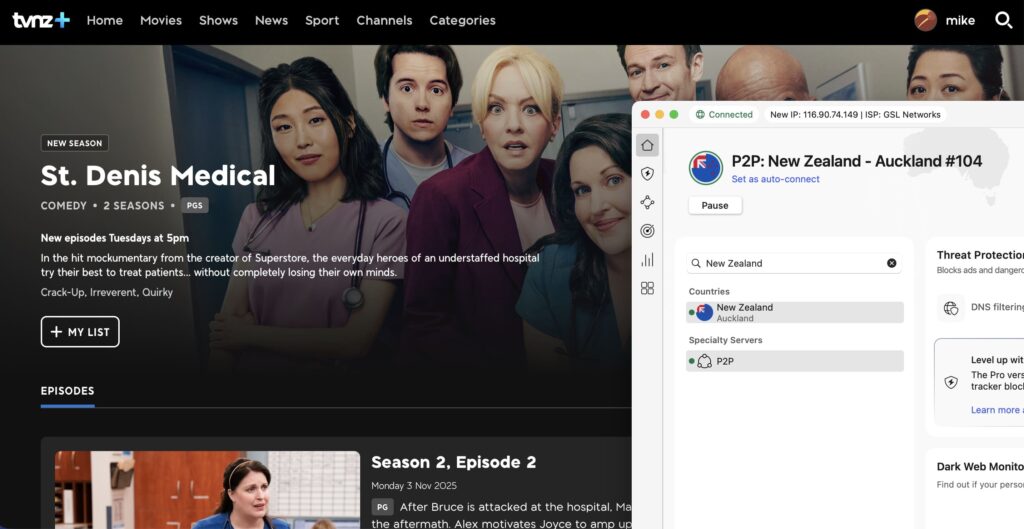
Task: Open the VPN home sidebar icon
Action: (x=647, y=145)
